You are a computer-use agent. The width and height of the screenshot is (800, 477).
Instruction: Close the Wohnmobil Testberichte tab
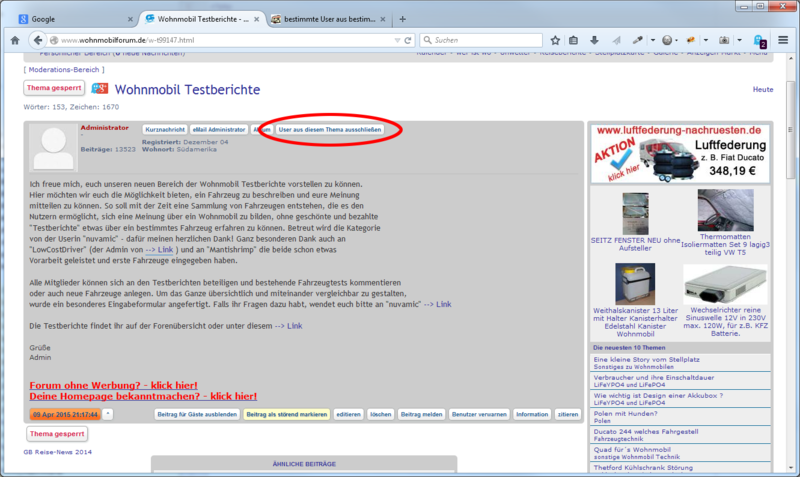click(257, 19)
